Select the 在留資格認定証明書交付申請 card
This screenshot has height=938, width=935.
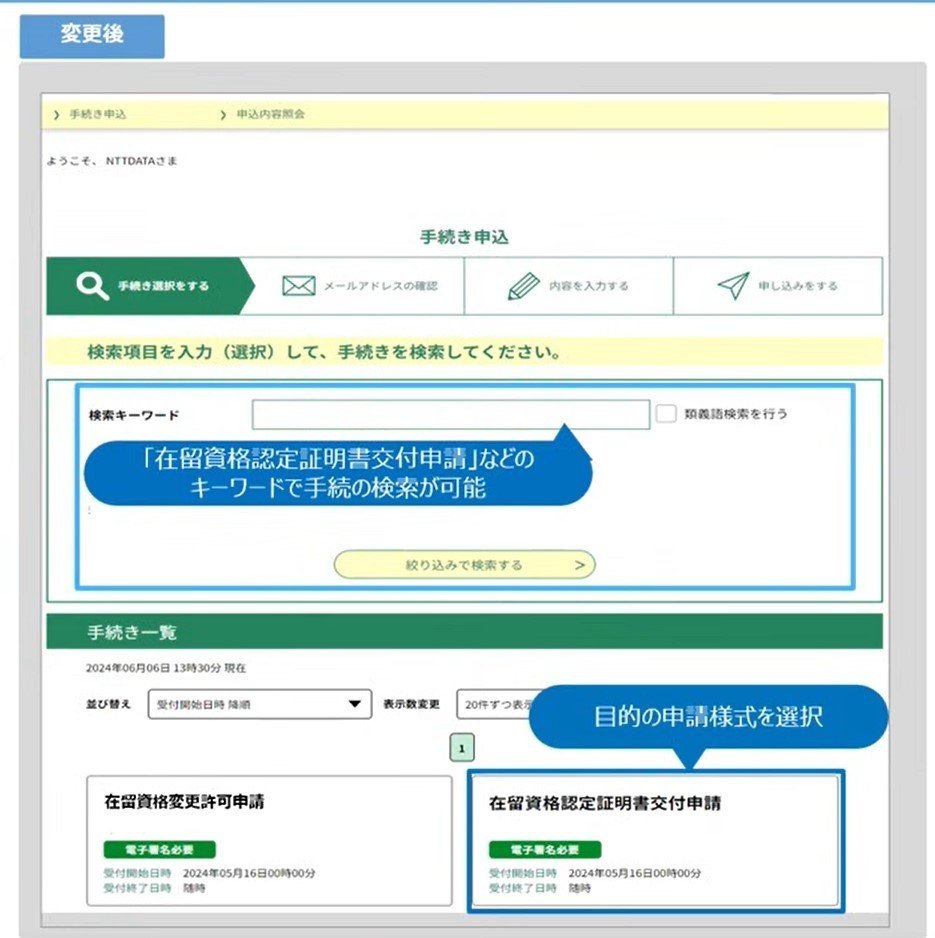tap(655, 839)
